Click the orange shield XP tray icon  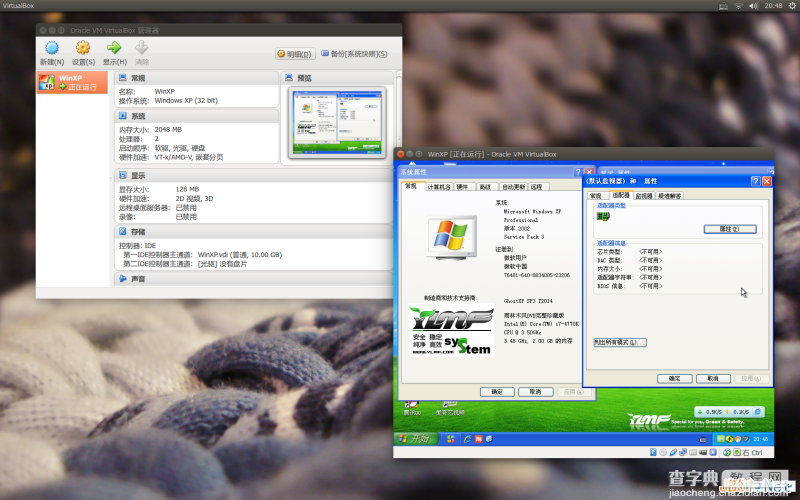737,439
